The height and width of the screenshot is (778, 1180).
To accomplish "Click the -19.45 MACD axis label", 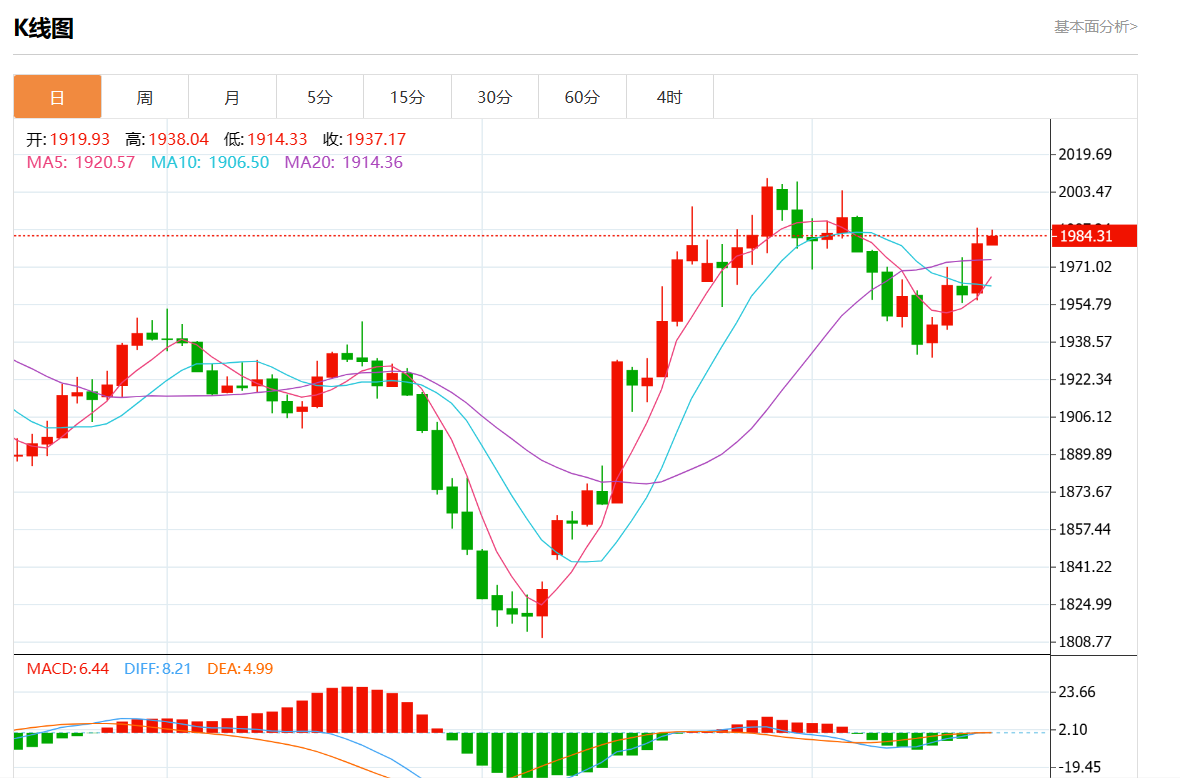I will click(x=1080, y=767).
